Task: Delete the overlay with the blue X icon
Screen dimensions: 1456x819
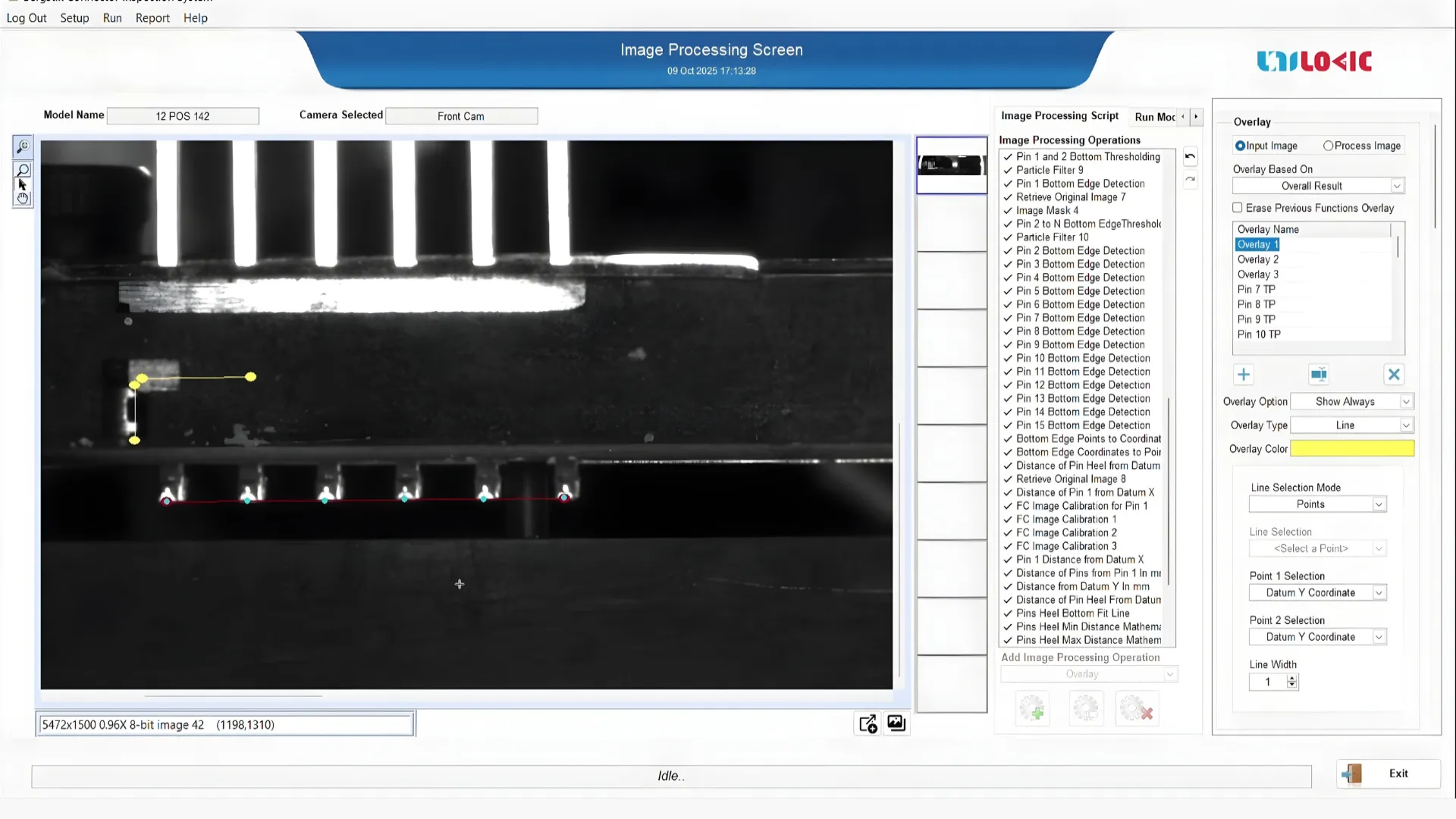Action: tap(1394, 375)
